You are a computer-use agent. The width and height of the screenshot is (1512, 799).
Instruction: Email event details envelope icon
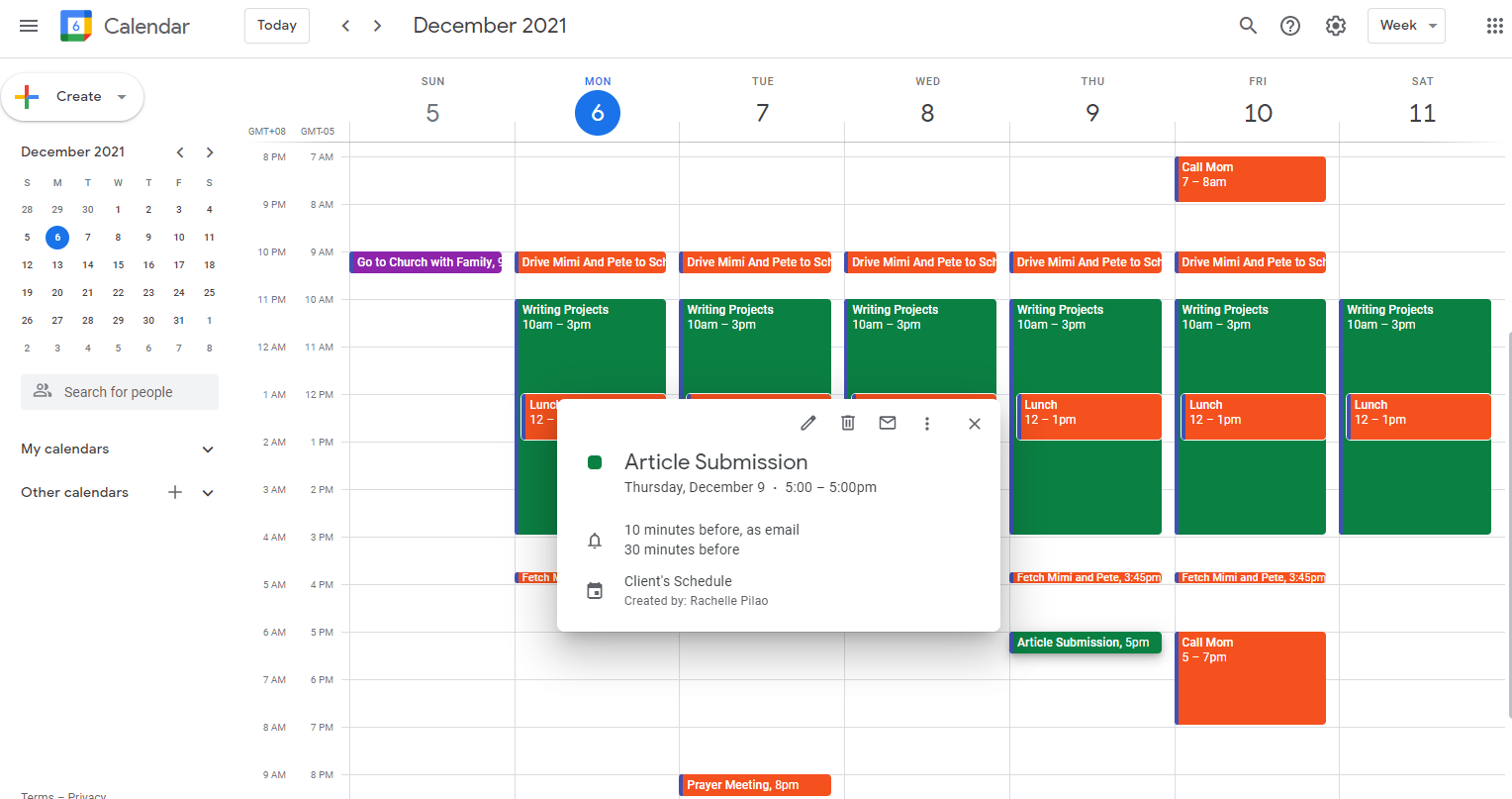(888, 423)
